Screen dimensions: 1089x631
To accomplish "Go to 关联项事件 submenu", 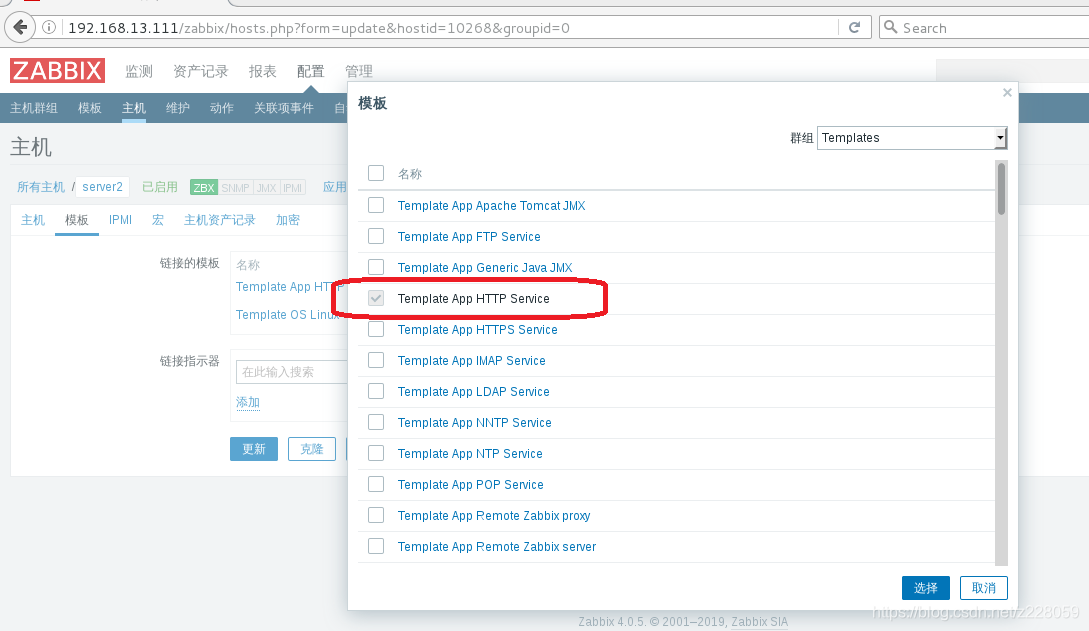I will 283,108.
